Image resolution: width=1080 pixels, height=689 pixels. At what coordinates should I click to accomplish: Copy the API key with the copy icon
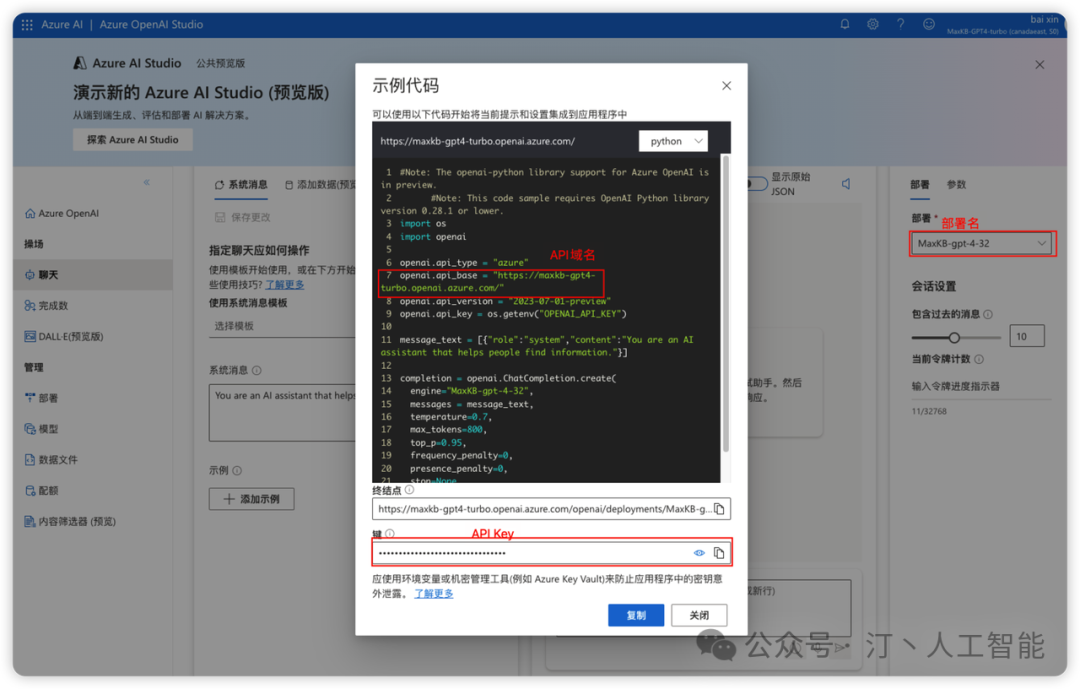click(x=719, y=553)
